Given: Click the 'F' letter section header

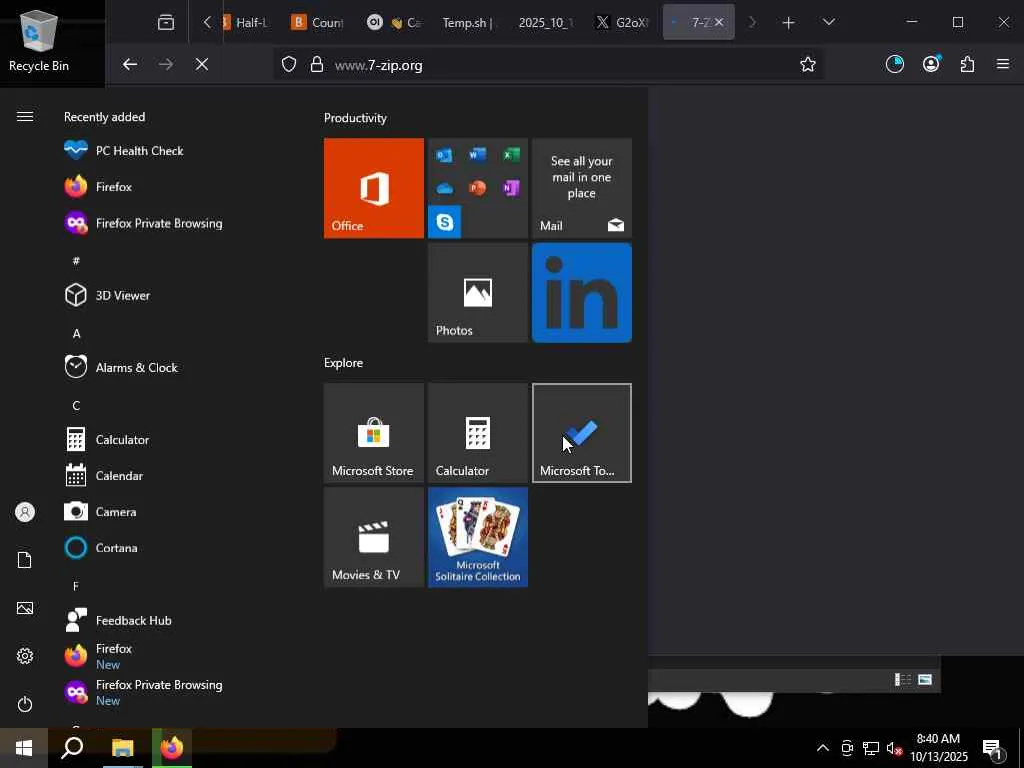Looking at the screenshot, I should [76, 586].
